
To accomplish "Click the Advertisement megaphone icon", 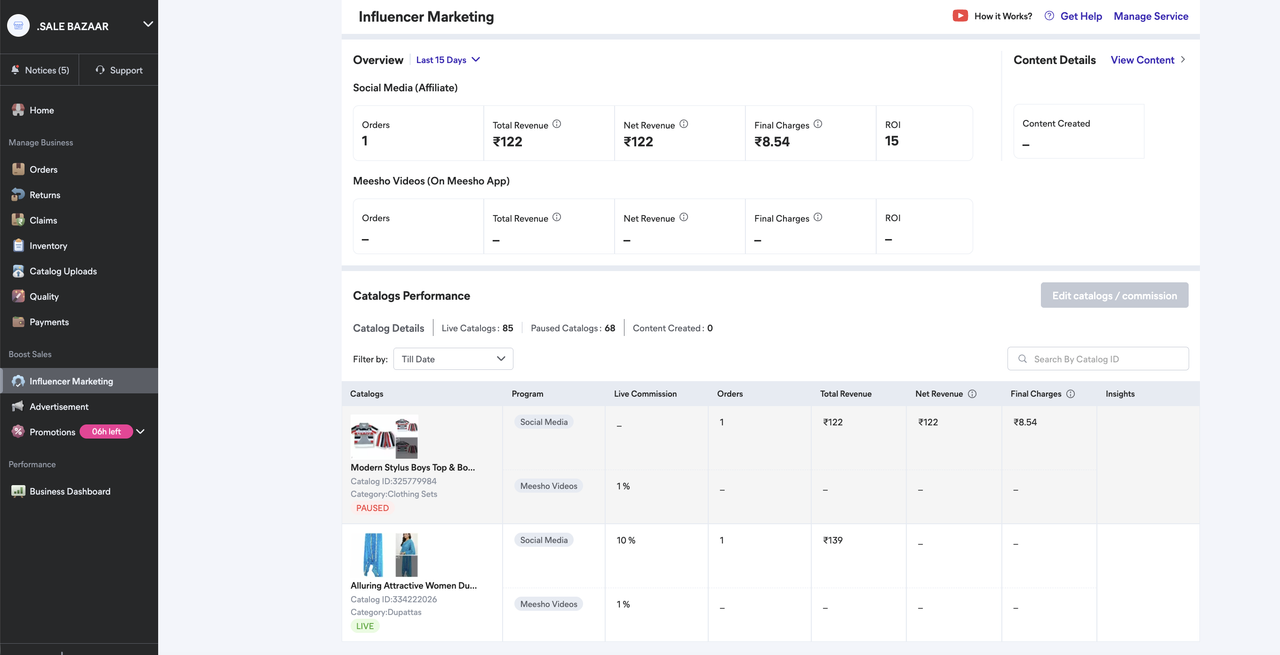I will tap(18, 406).
